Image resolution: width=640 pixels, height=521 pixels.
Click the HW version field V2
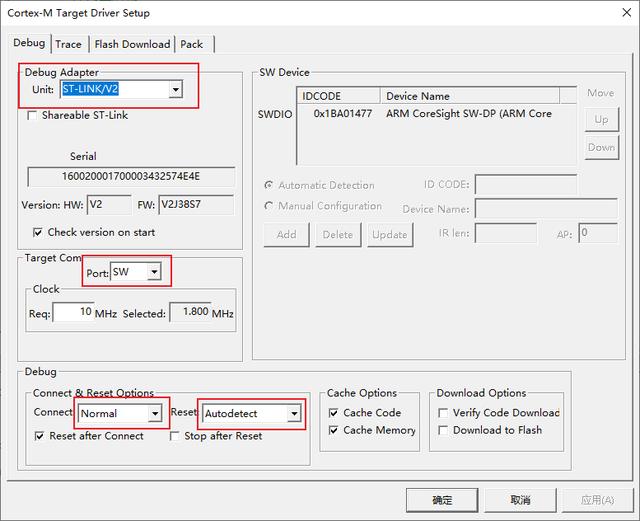[109, 205]
